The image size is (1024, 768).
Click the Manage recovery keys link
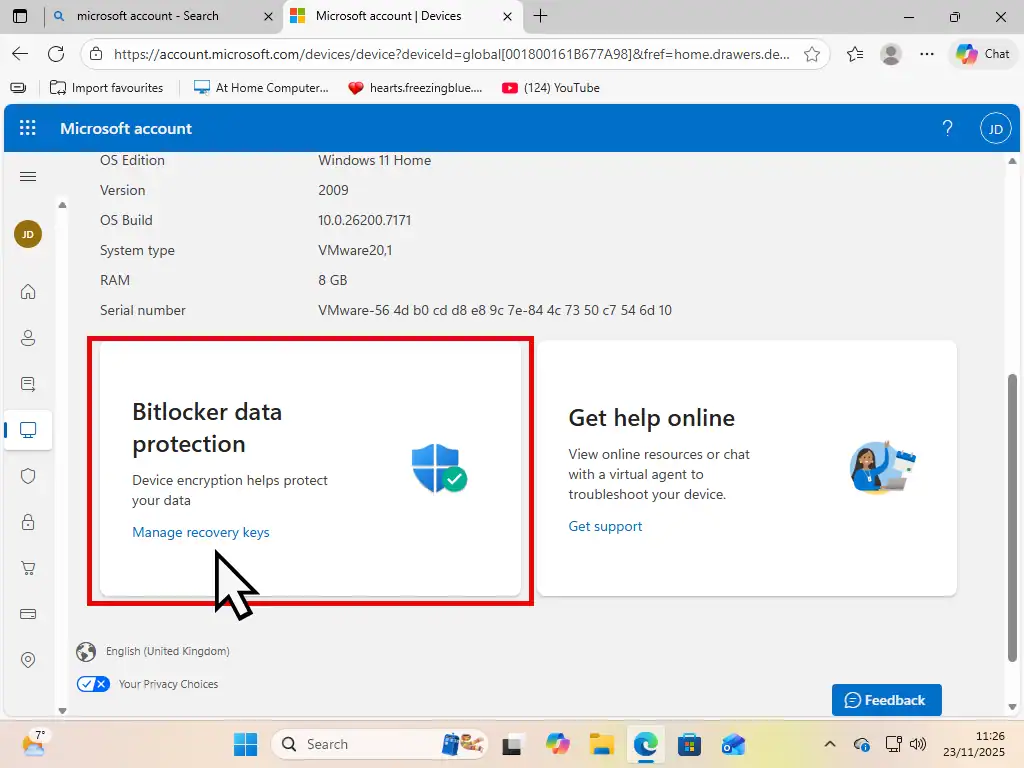click(x=200, y=532)
